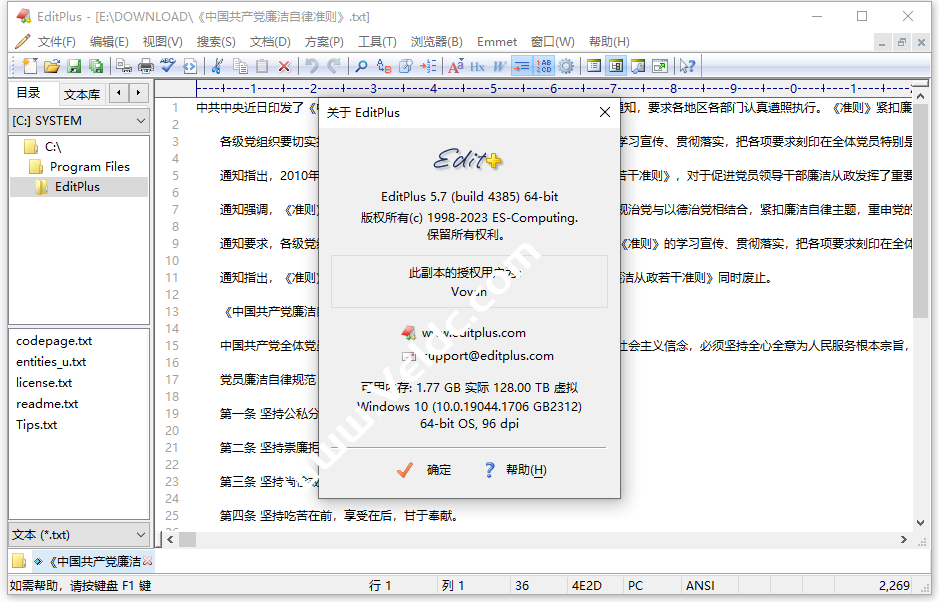939x602 pixels.
Task: Save all documents with the Save All icon
Action: [95, 66]
